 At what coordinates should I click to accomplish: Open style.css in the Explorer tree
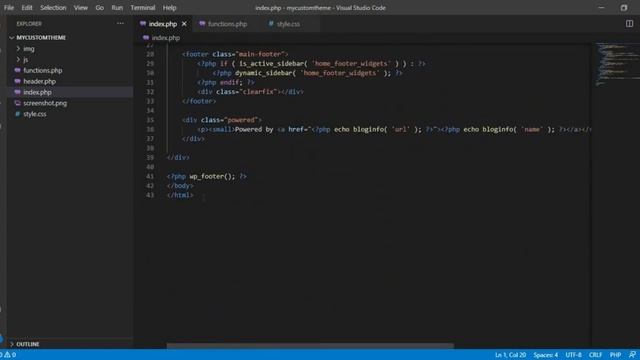(x=35, y=114)
